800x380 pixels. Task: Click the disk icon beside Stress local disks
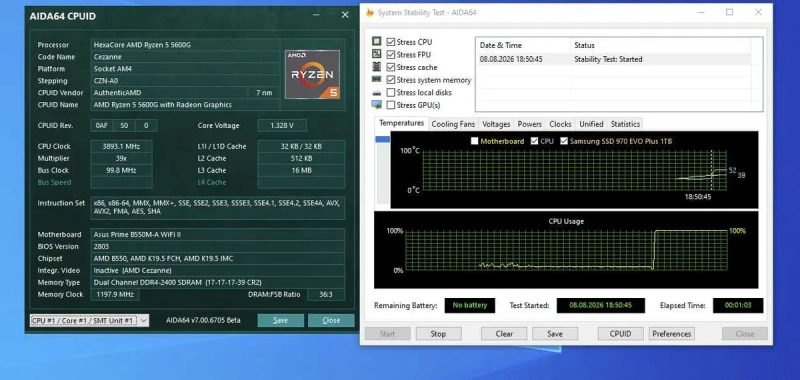[x=377, y=92]
